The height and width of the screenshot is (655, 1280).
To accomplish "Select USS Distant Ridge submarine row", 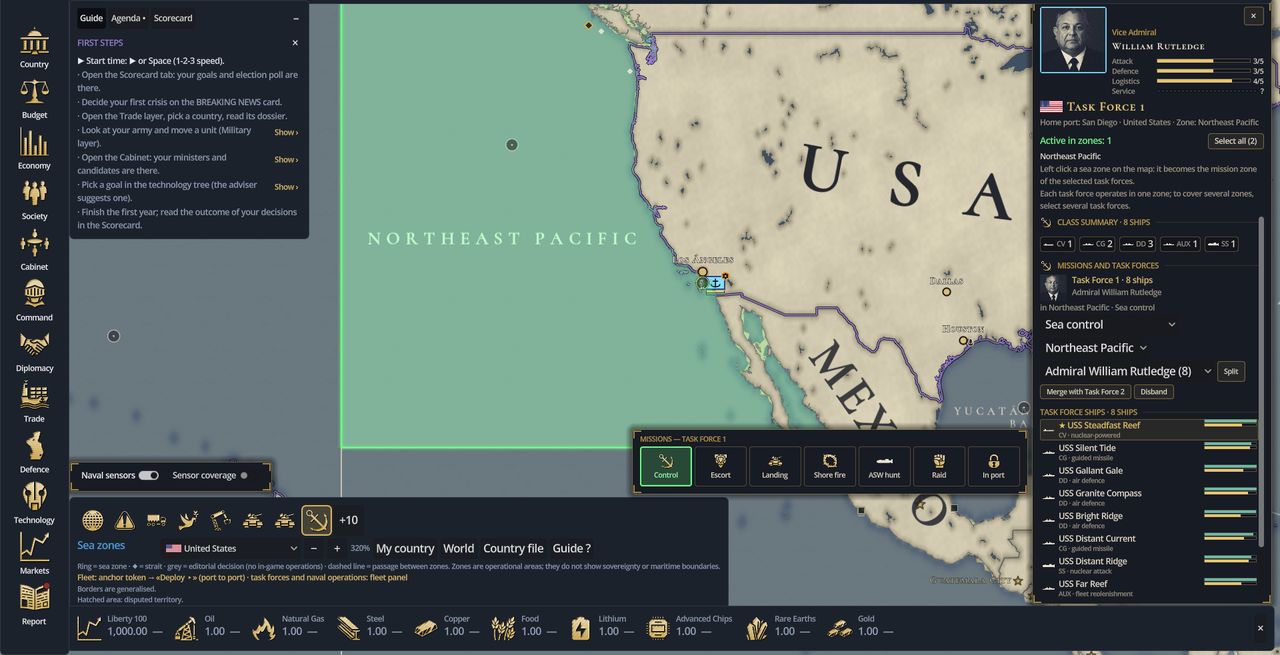I will click(x=1149, y=565).
